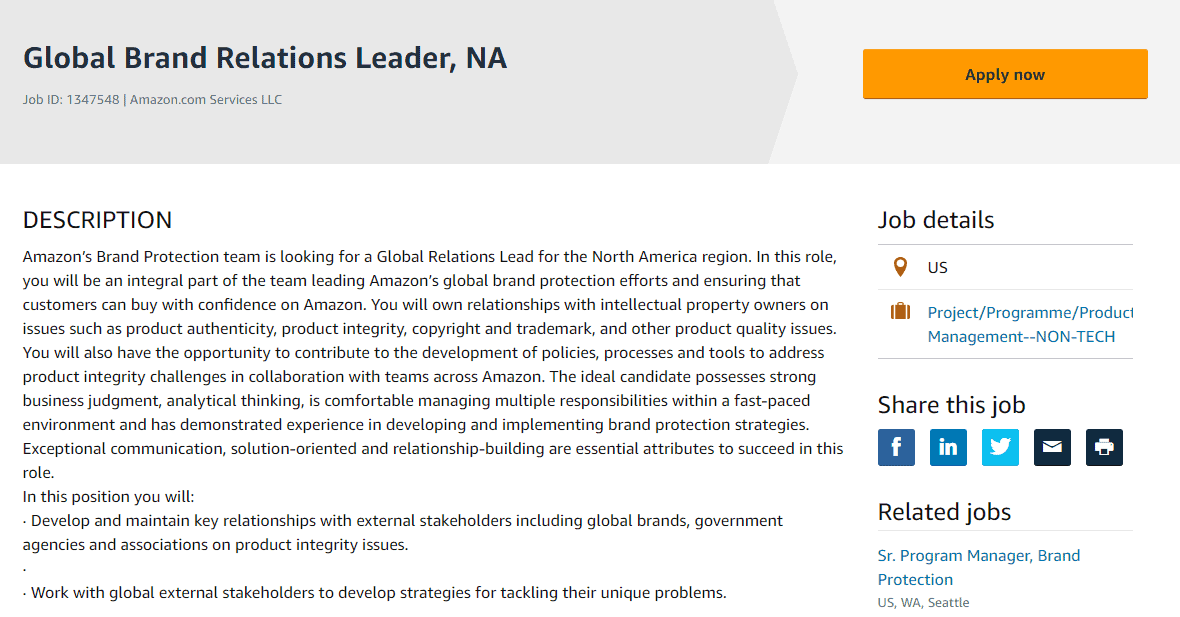
Task: Click the Global Brand Relations Leader title
Action: 265,58
